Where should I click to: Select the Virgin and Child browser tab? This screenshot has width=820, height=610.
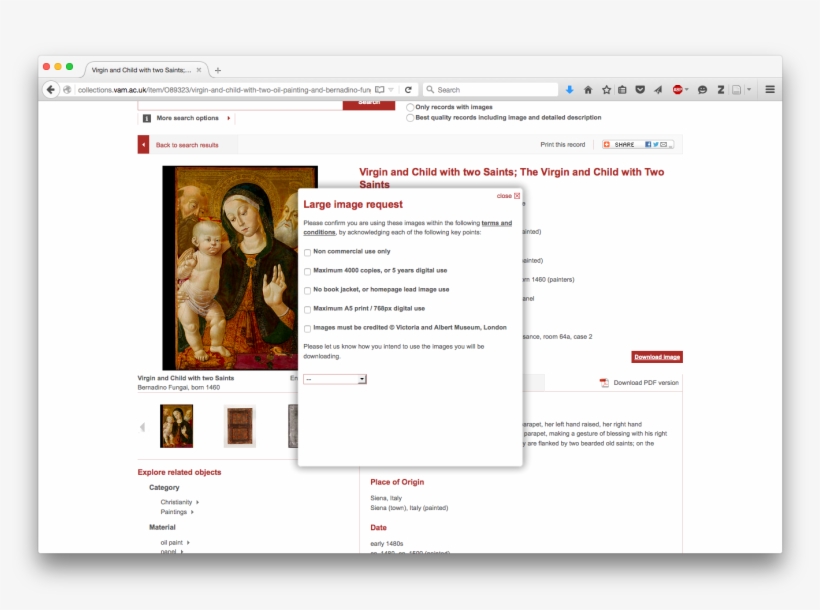(146, 70)
